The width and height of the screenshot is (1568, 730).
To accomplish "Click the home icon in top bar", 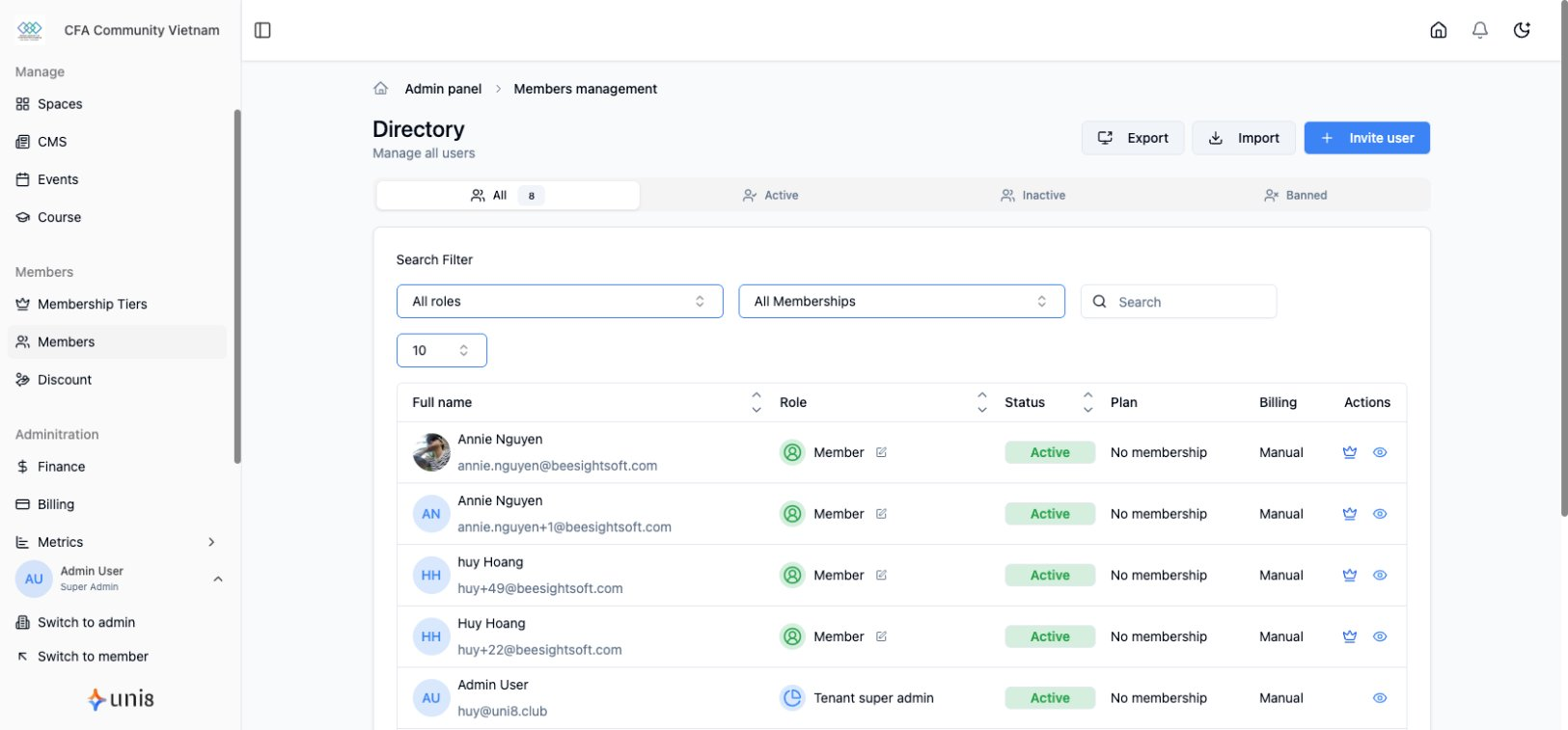I will click(x=1438, y=30).
